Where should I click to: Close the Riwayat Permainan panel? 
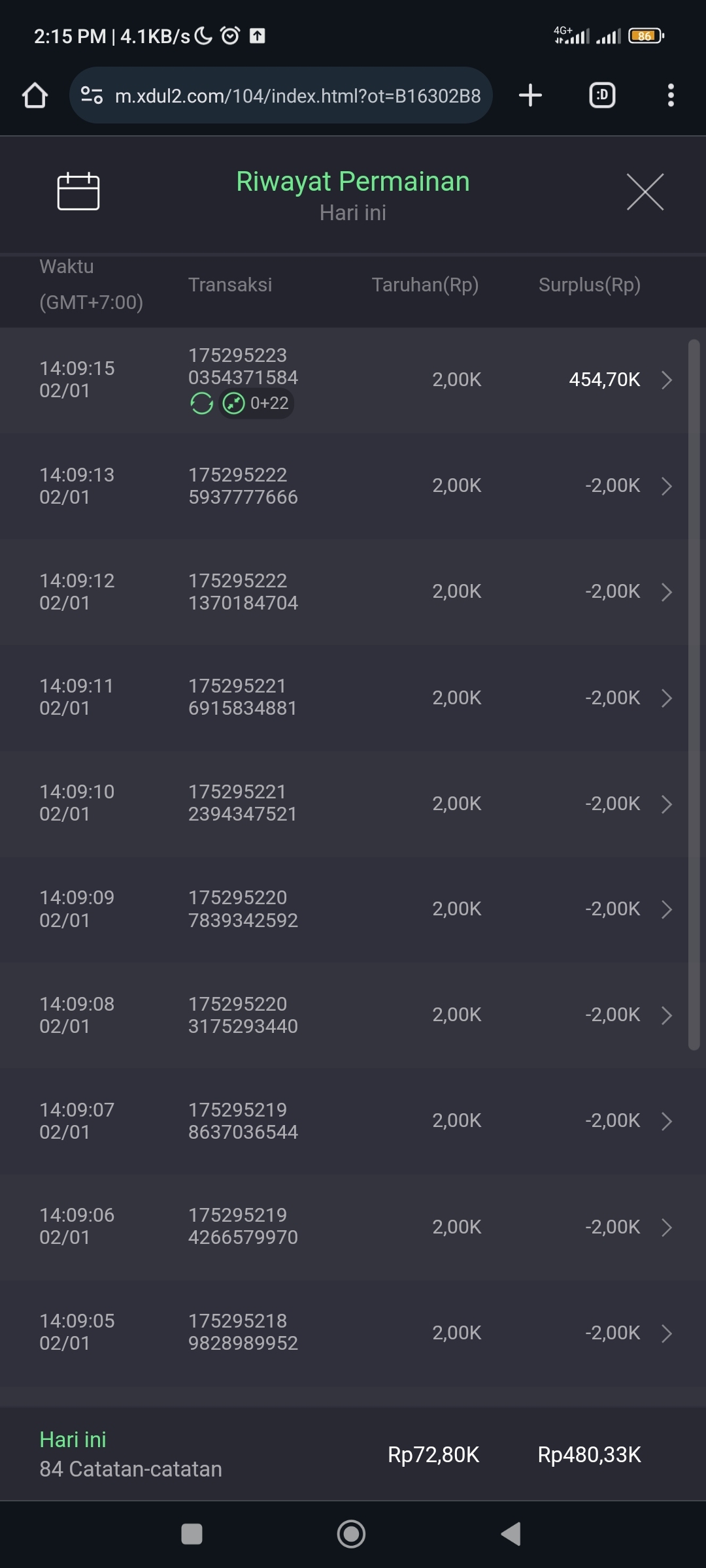pos(645,192)
